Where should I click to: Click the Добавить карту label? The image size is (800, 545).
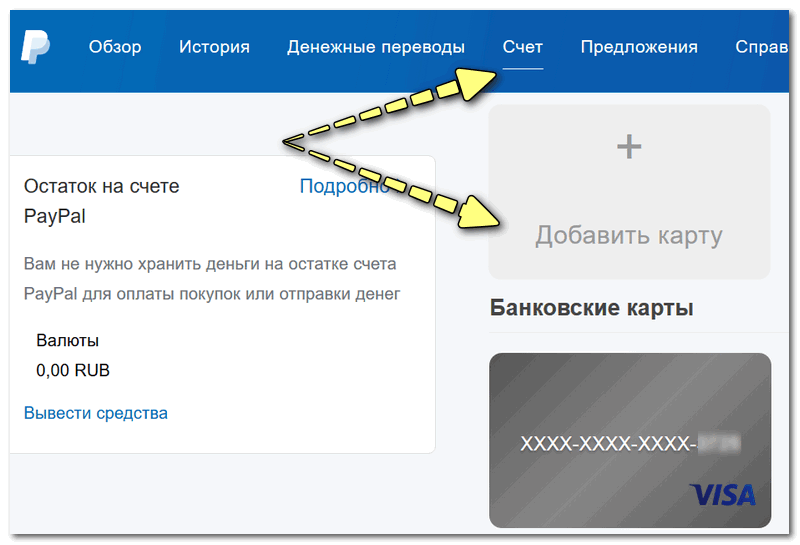tap(629, 236)
